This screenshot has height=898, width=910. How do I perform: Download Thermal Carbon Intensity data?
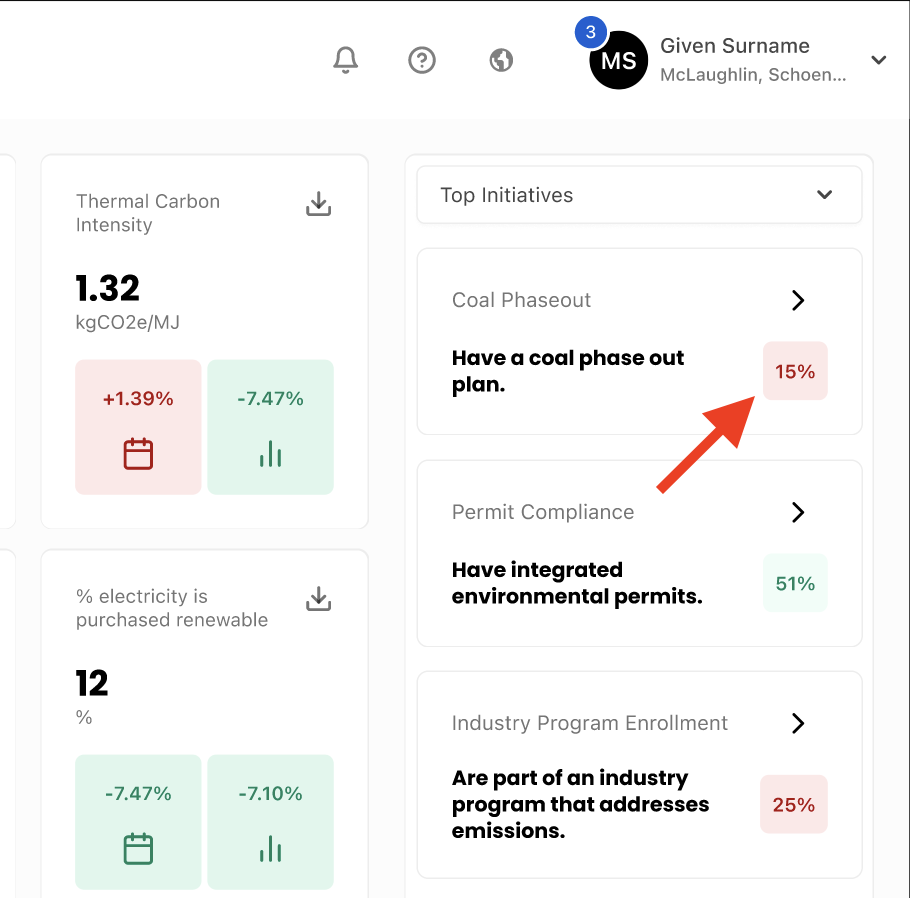(318, 204)
